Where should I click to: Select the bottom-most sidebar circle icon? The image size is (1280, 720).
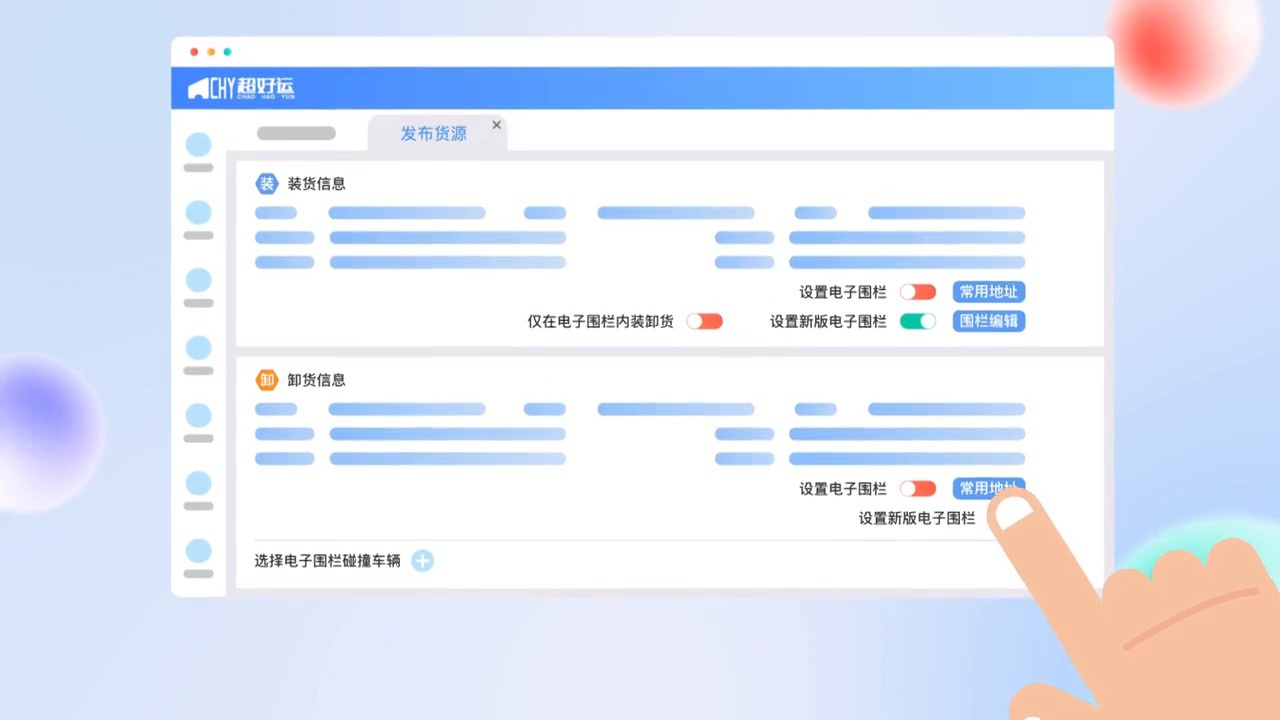pyautogui.click(x=199, y=551)
